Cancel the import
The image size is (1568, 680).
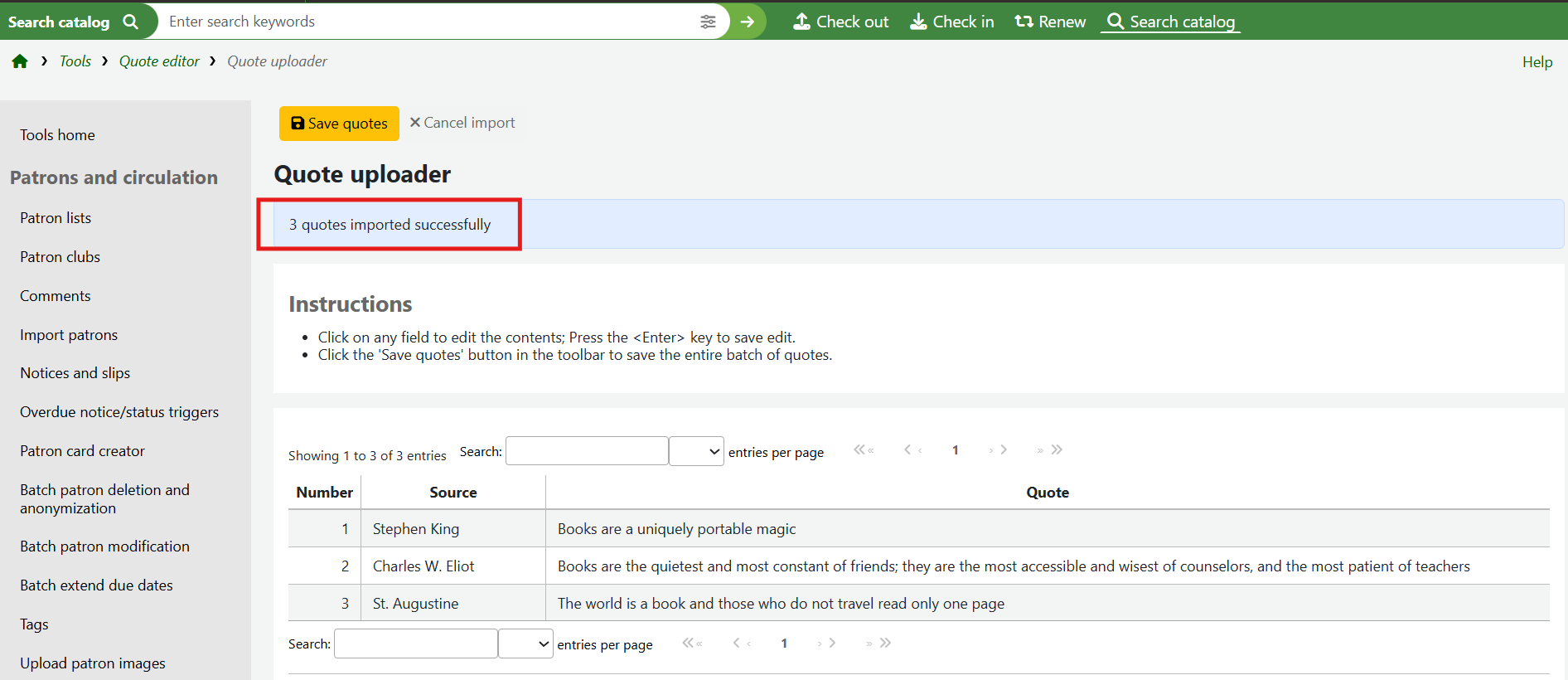[x=462, y=123]
